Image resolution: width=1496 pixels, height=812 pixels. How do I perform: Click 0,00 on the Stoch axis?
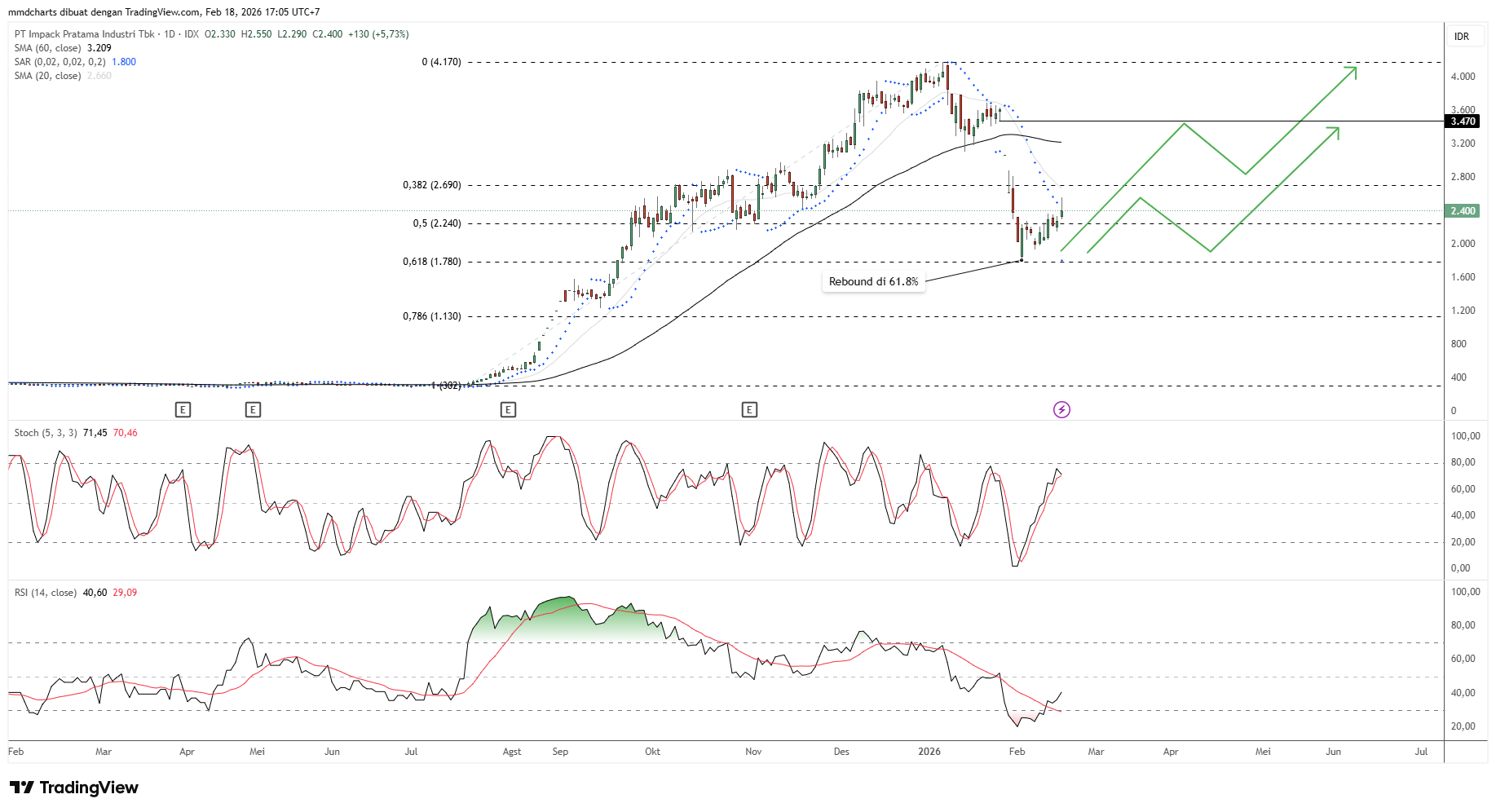click(1460, 568)
